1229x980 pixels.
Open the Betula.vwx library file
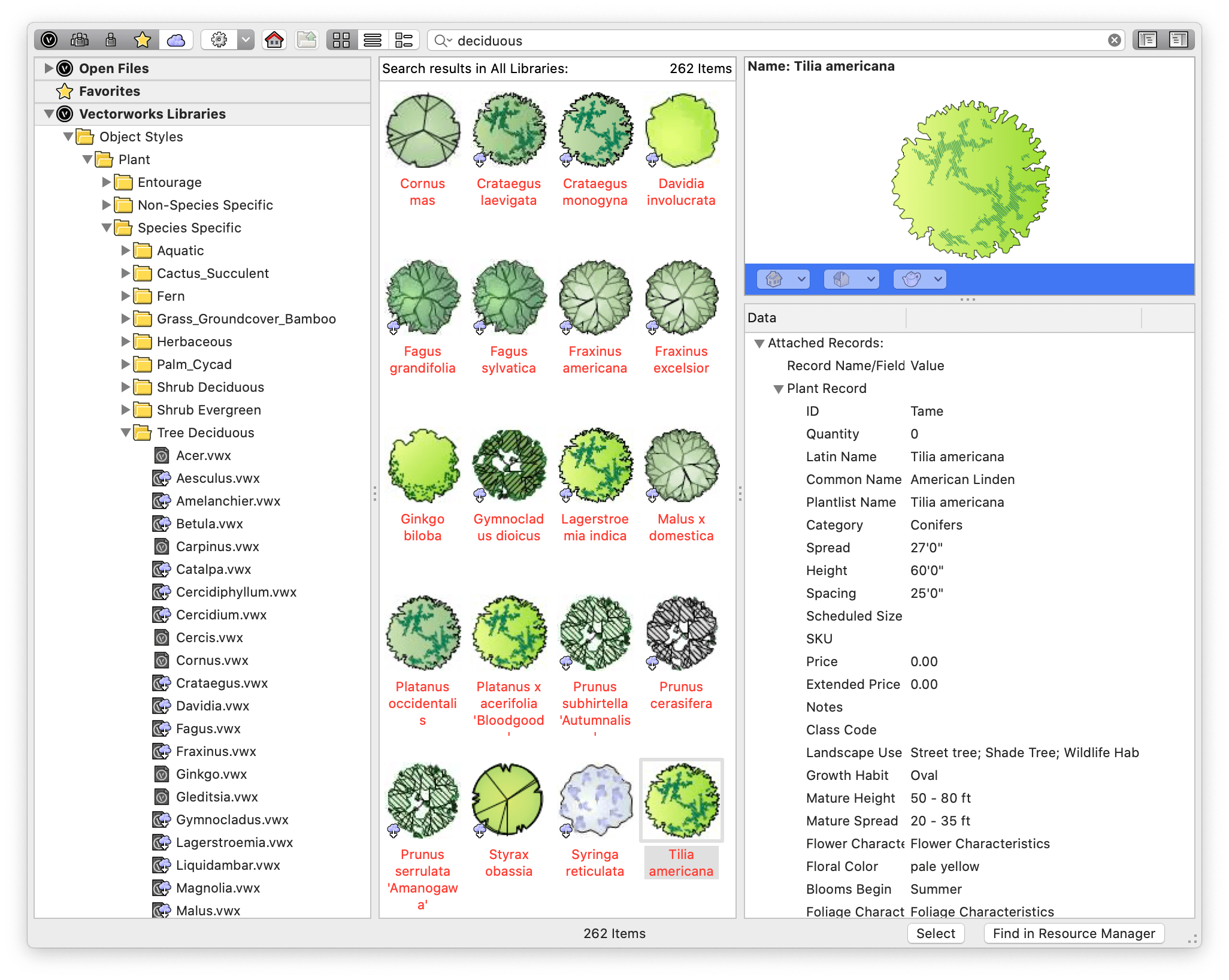point(209,524)
